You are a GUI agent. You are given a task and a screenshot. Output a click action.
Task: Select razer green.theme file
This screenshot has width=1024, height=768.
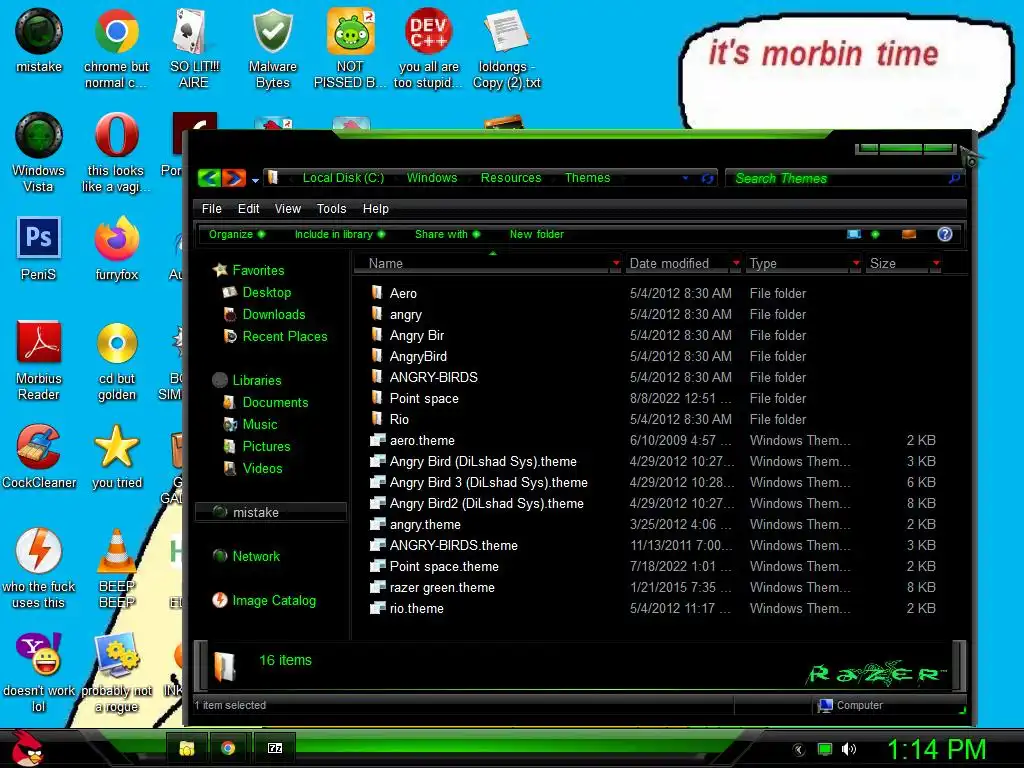click(x=432, y=587)
